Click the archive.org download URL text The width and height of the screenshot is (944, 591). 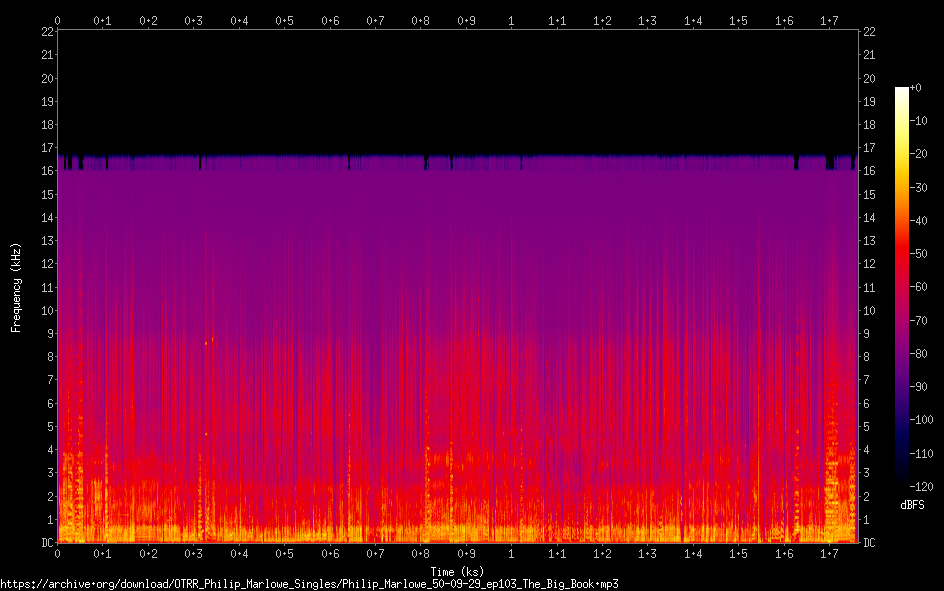pyautogui.click(x=310, y=584)
